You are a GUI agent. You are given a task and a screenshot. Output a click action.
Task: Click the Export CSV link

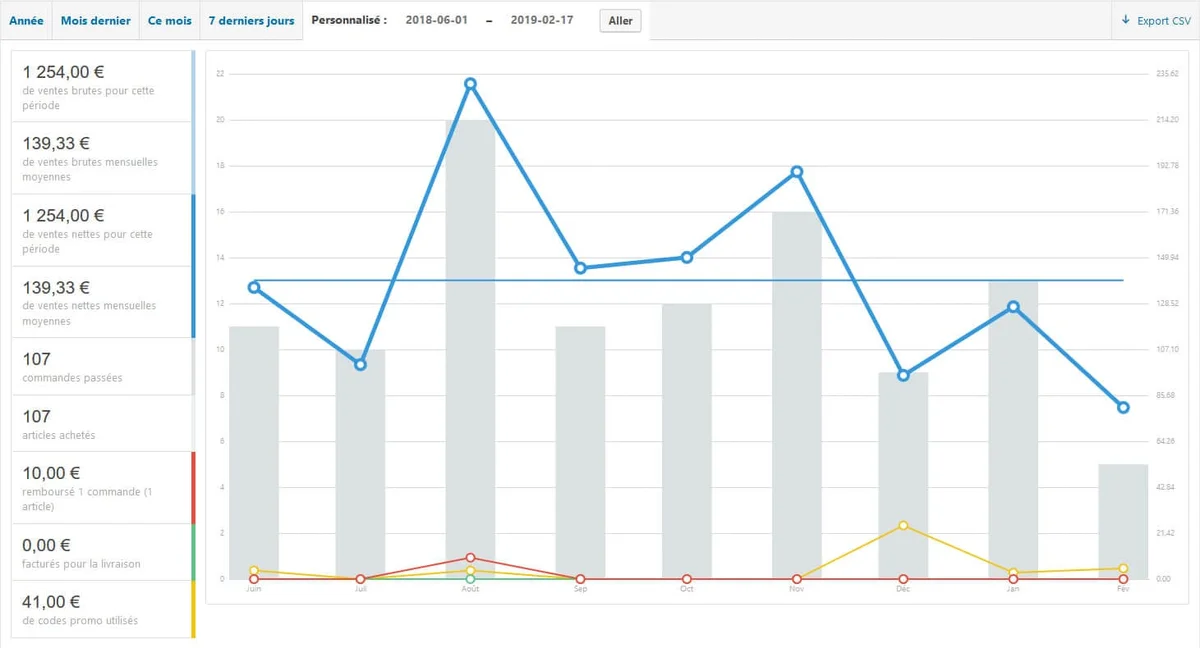(x=1163, y=21)
